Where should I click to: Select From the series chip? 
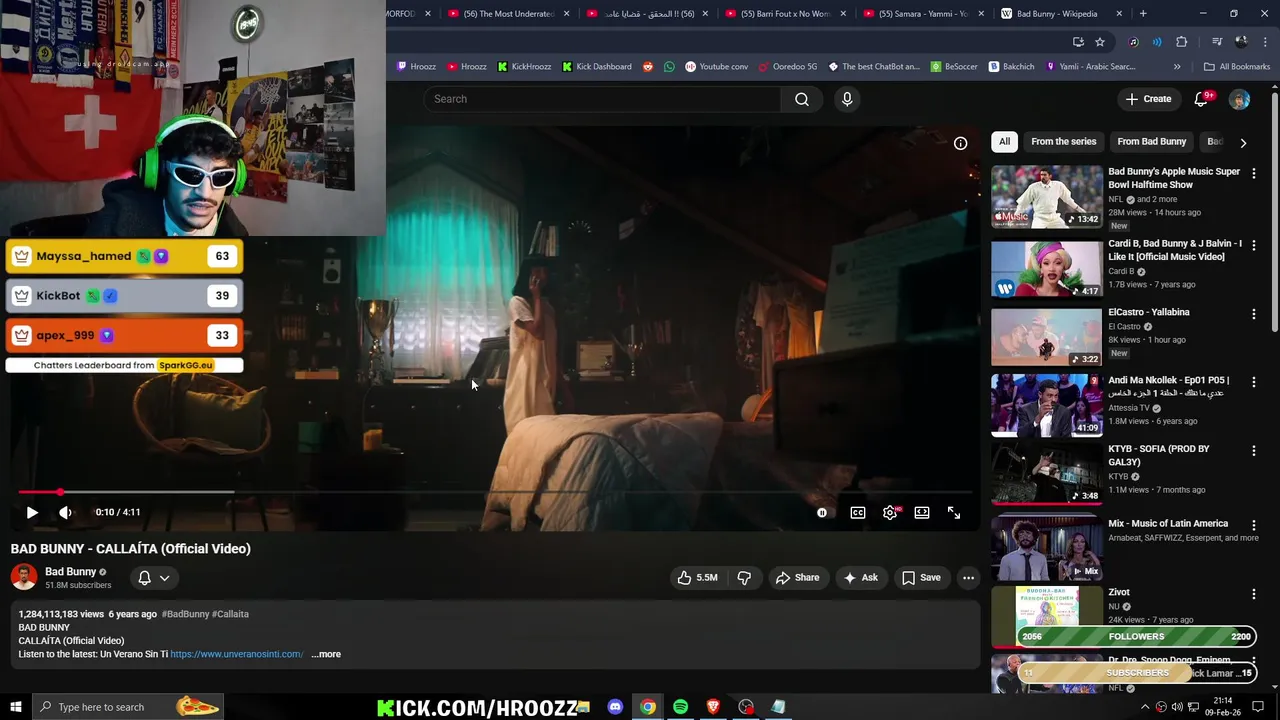pos(1063,142)
